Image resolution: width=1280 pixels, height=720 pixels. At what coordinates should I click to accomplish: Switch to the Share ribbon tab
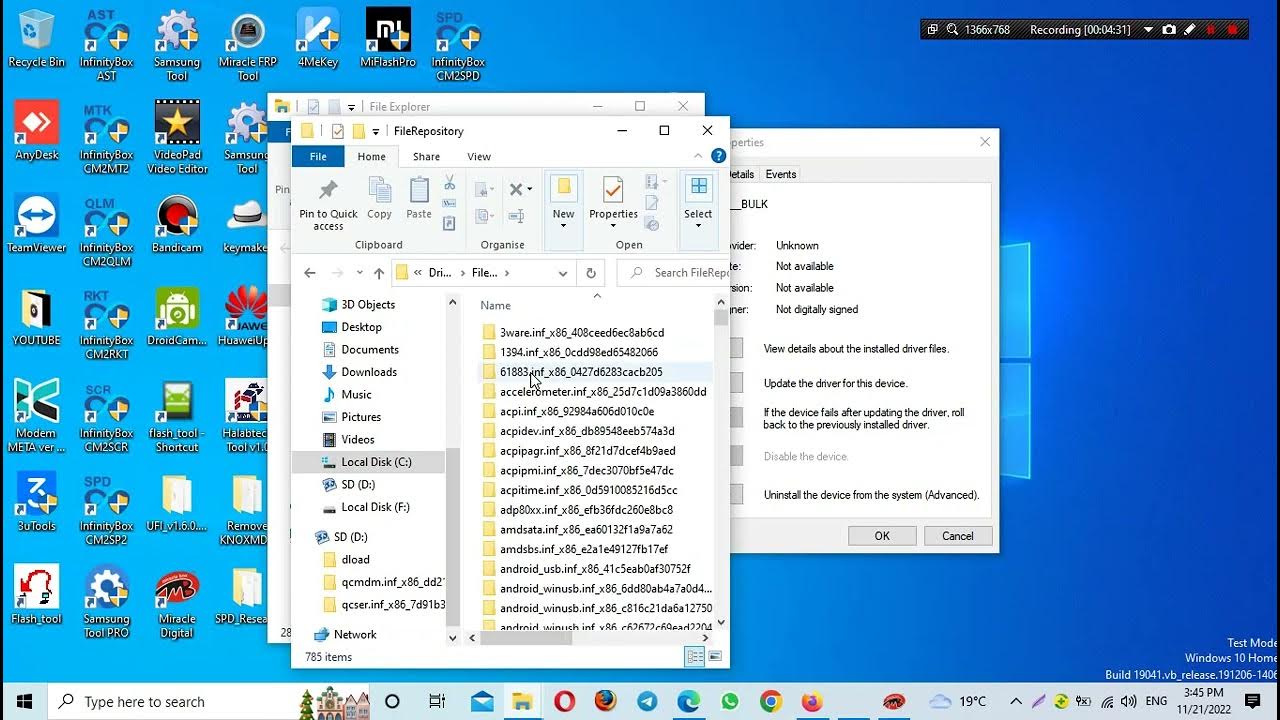click(x=426, y=156)
